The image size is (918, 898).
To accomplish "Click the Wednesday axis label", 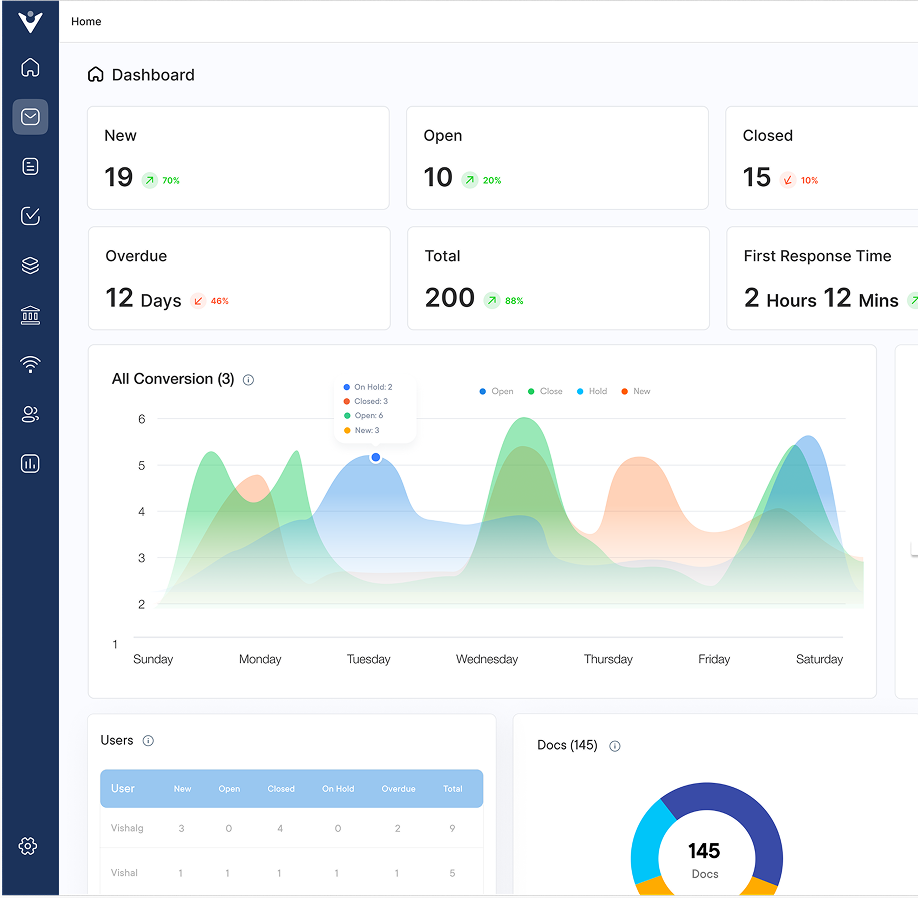I will click(487, 659).
